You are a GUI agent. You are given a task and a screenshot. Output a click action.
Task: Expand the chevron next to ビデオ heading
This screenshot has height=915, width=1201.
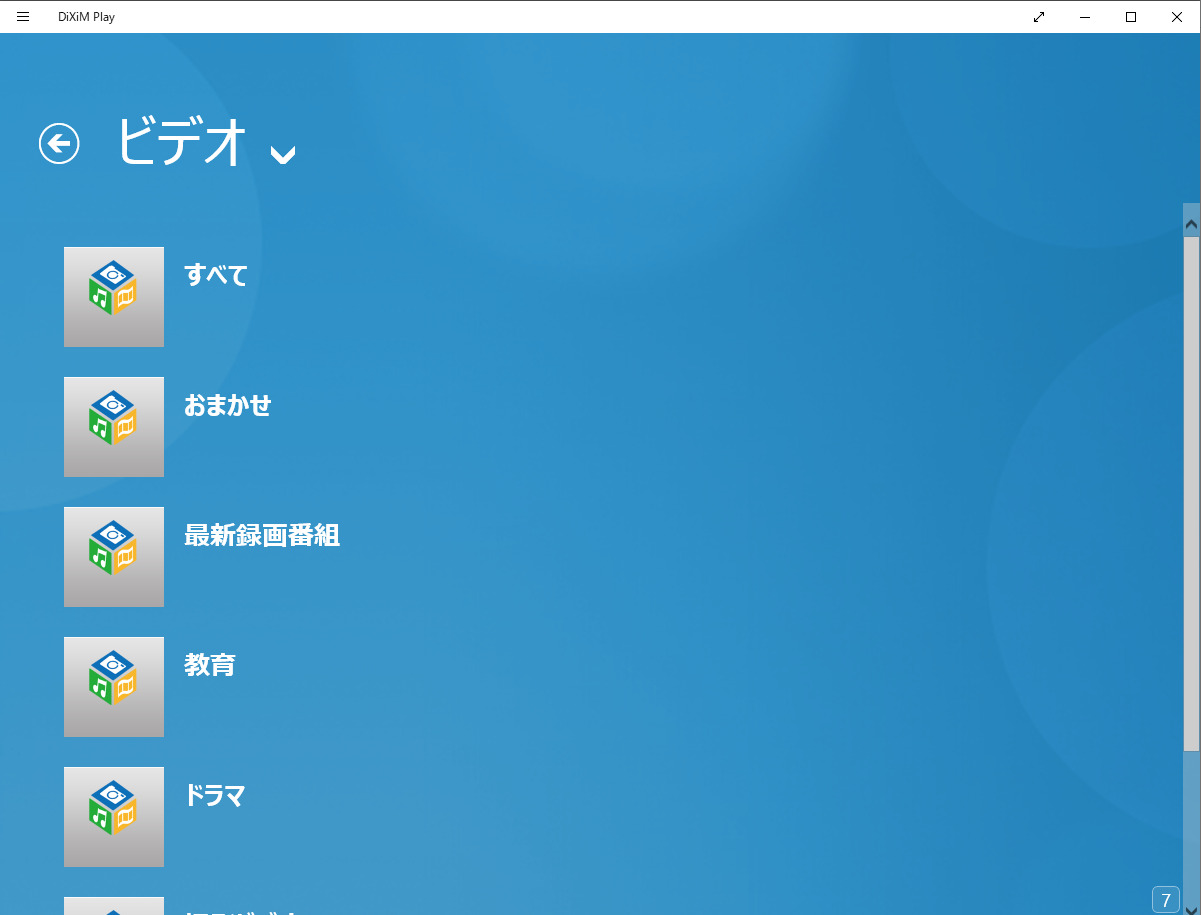tap(283, 153)
